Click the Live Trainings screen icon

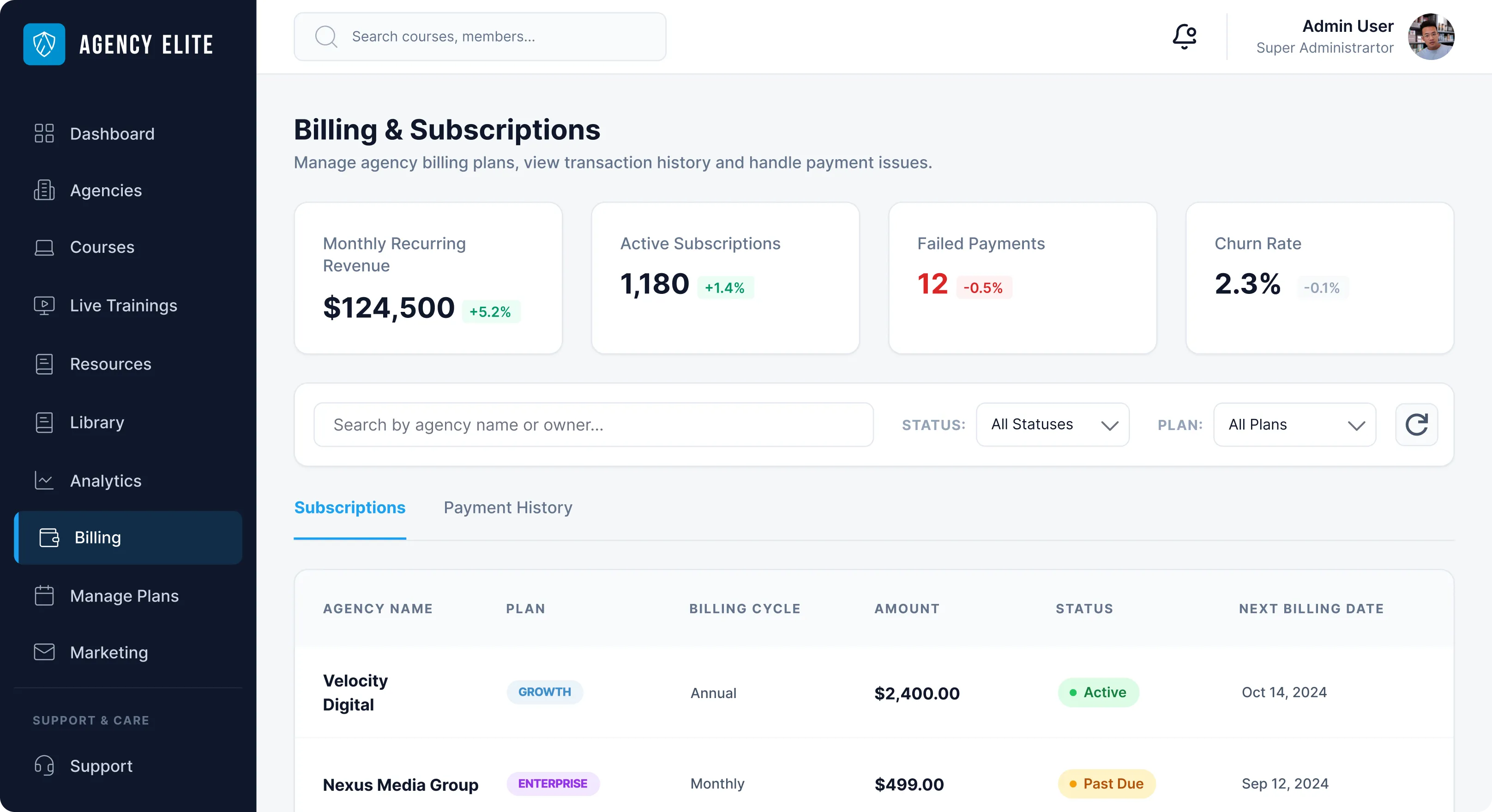tap(44, 305)
